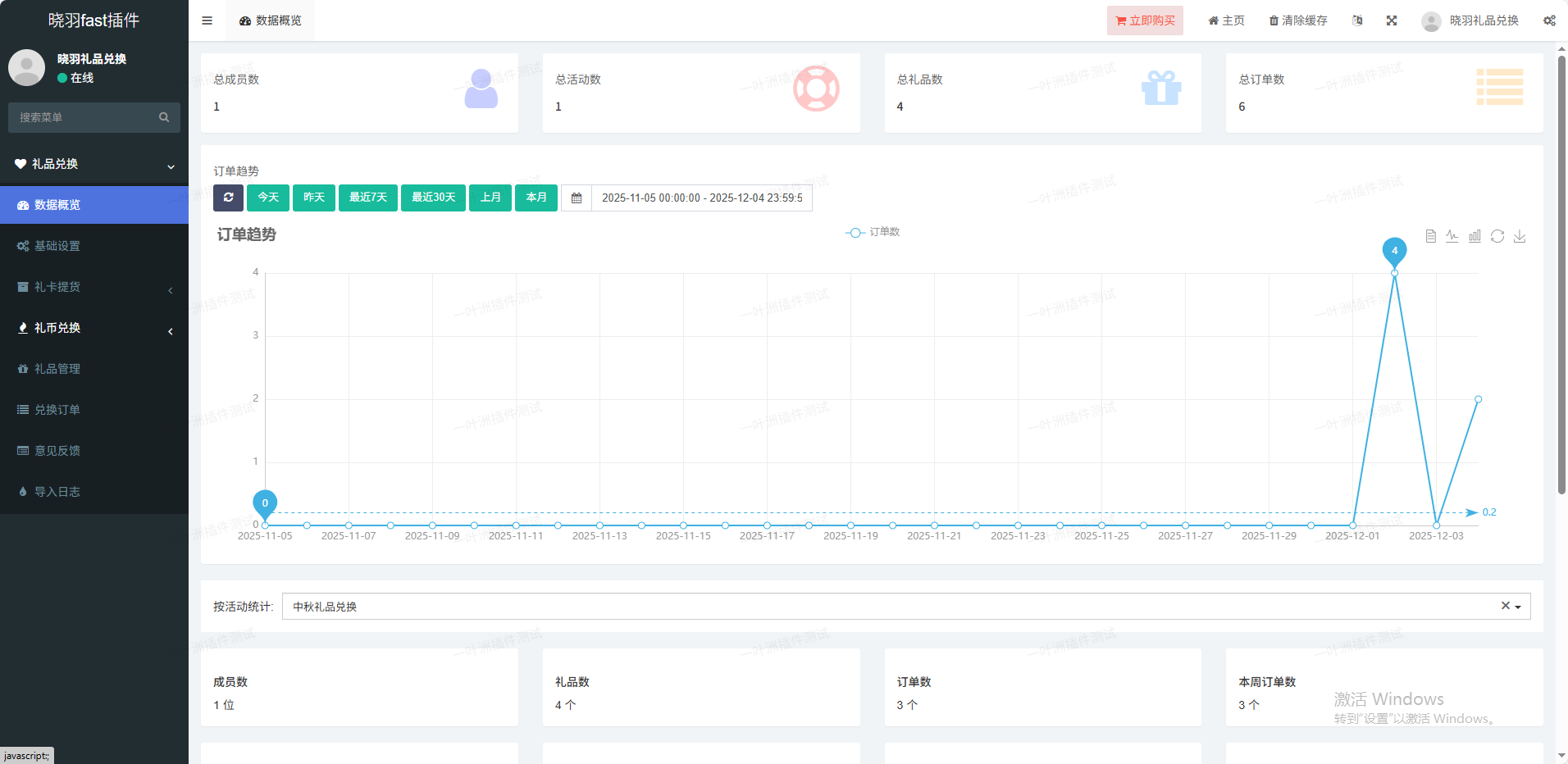Toggle the sidebar with hamburger icon
This screenshot has height=764, width=1568.
[x=207, y=20]
